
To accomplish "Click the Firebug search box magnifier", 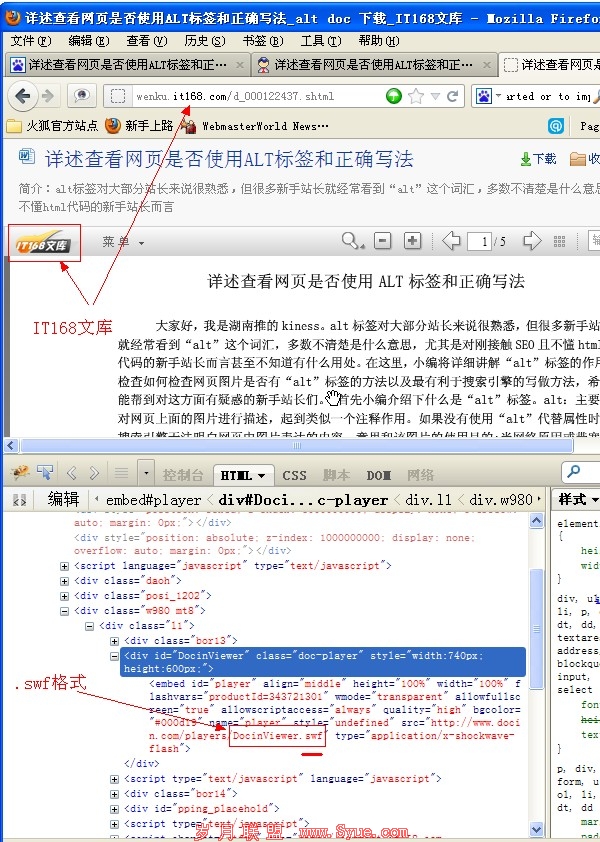I will pyautogui.click(x=574, y=471).
